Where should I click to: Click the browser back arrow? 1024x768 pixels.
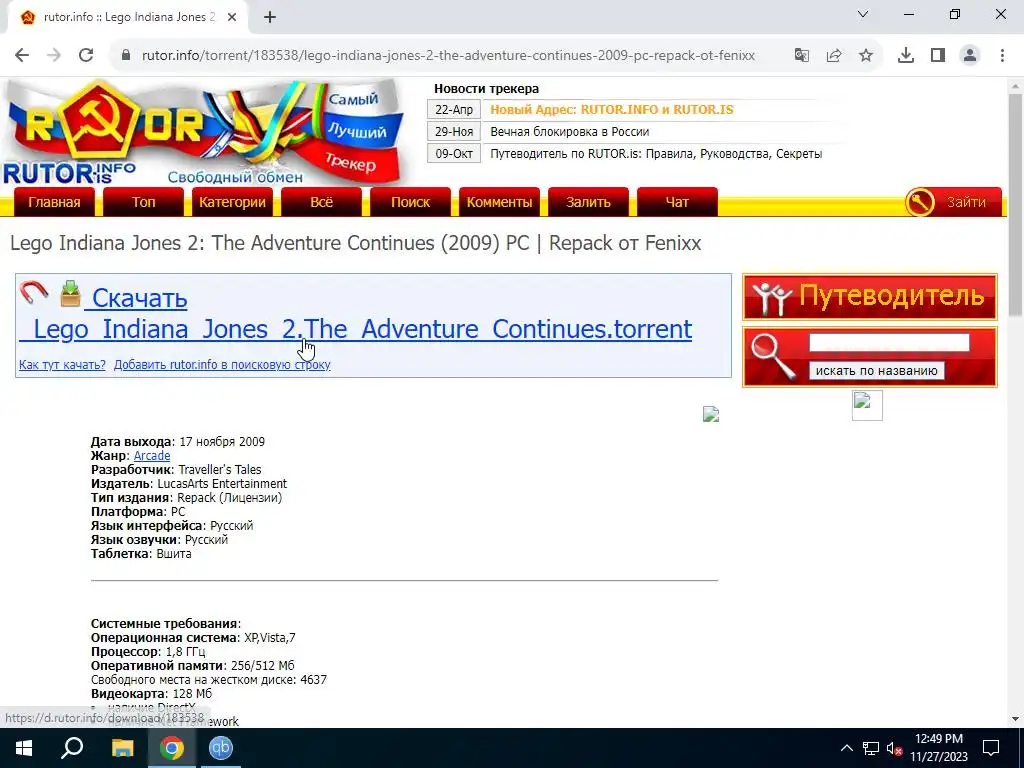click(x=22, y=56)
